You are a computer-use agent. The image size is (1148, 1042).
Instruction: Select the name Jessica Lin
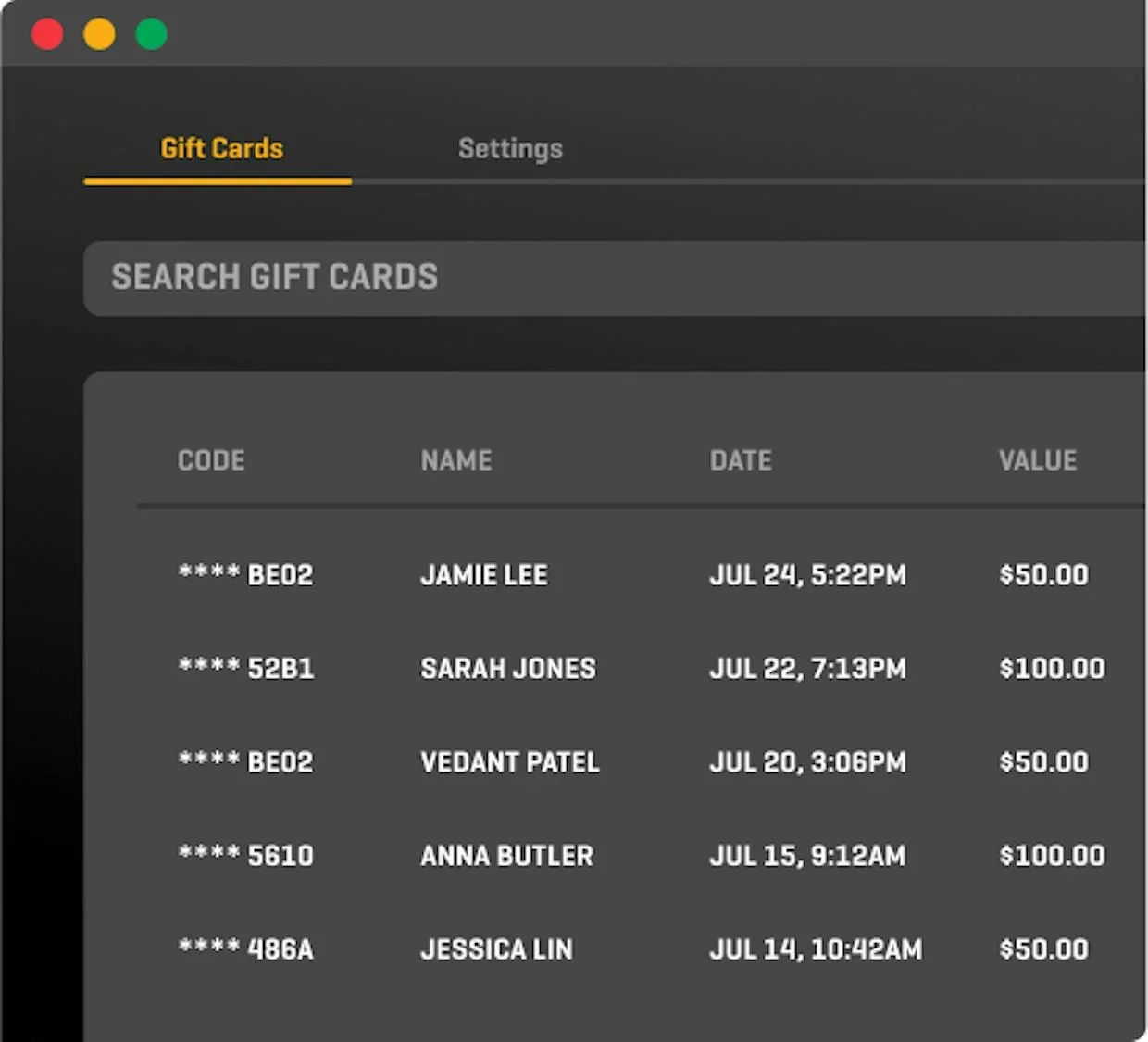coord(496,949)
